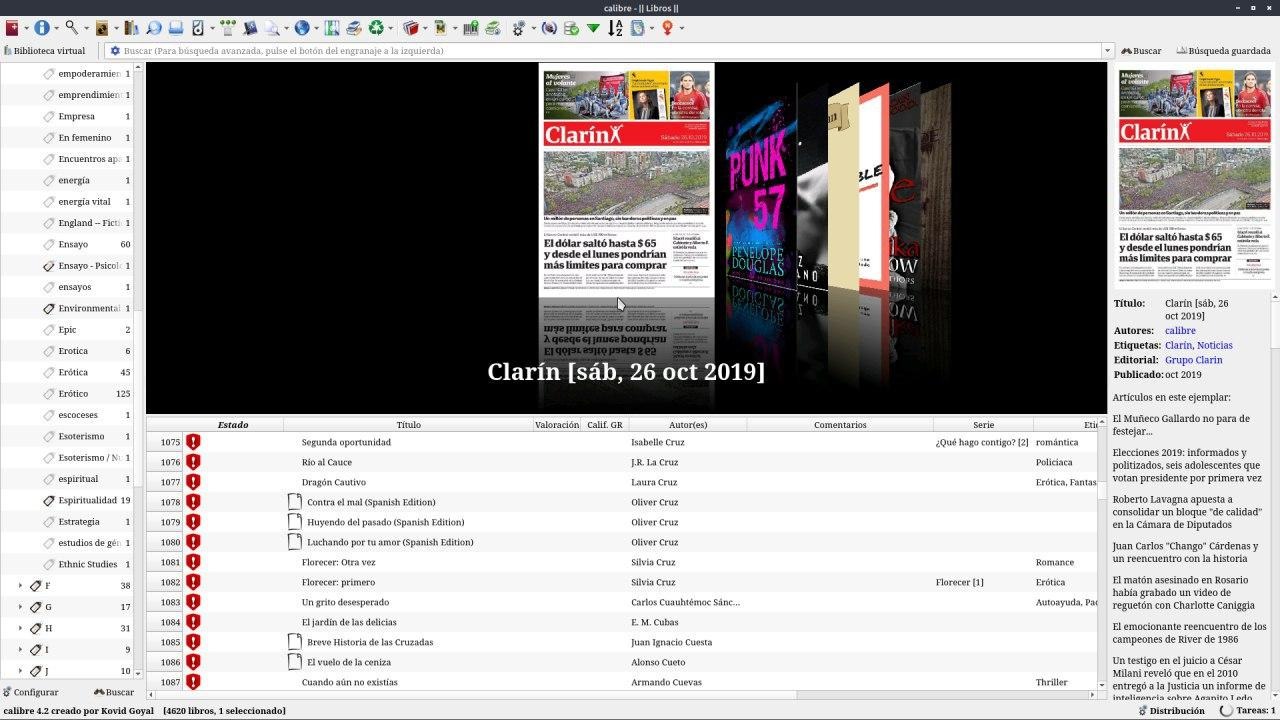Select the Esoterismo tag

[x=81, y=437]
